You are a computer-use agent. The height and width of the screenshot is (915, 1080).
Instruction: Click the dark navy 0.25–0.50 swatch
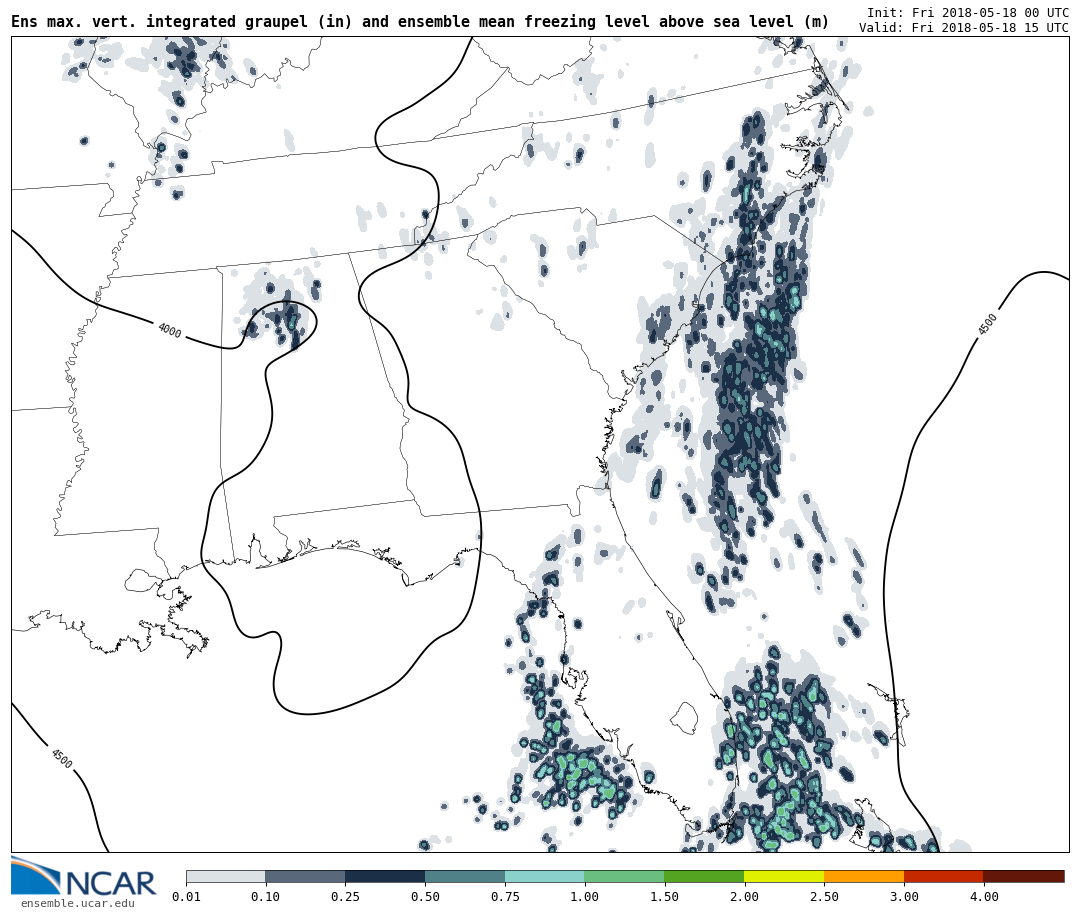(385, 876)
